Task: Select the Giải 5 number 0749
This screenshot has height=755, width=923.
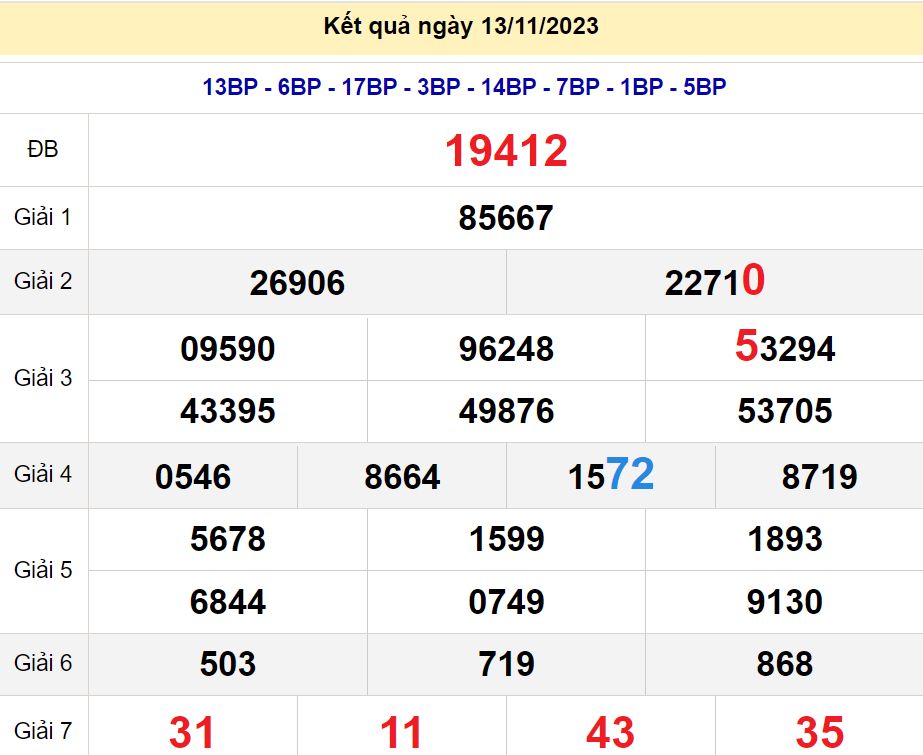Action: coord(506,602)
